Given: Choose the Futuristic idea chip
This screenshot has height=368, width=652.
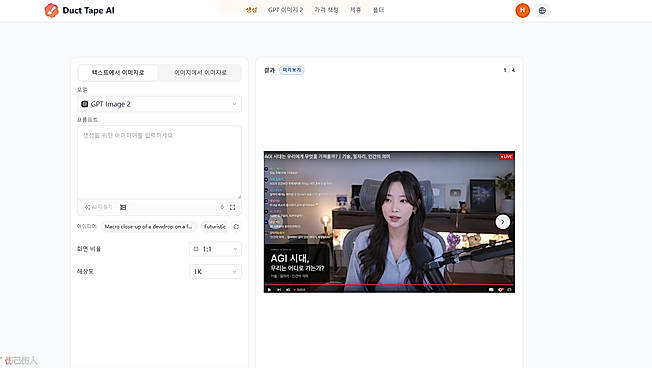Looking at the screenshot, I should click(x=215, y=227).
